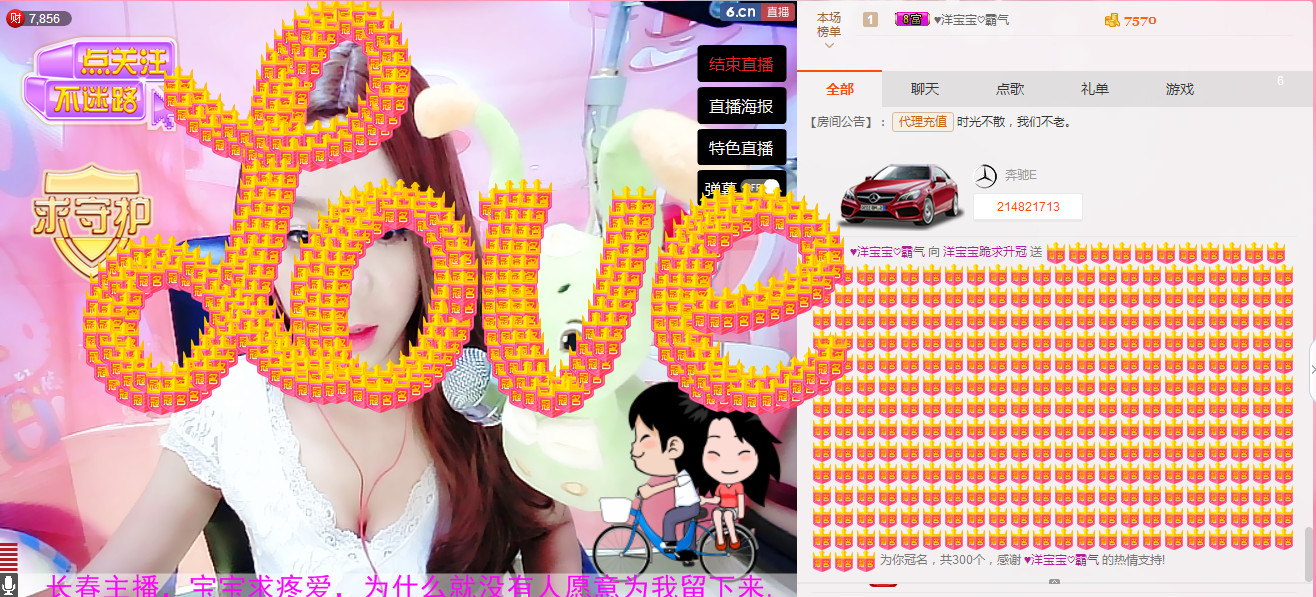Click the 6.cn logo on the video
Screen dimensions: 1316x597
[741, 11]
